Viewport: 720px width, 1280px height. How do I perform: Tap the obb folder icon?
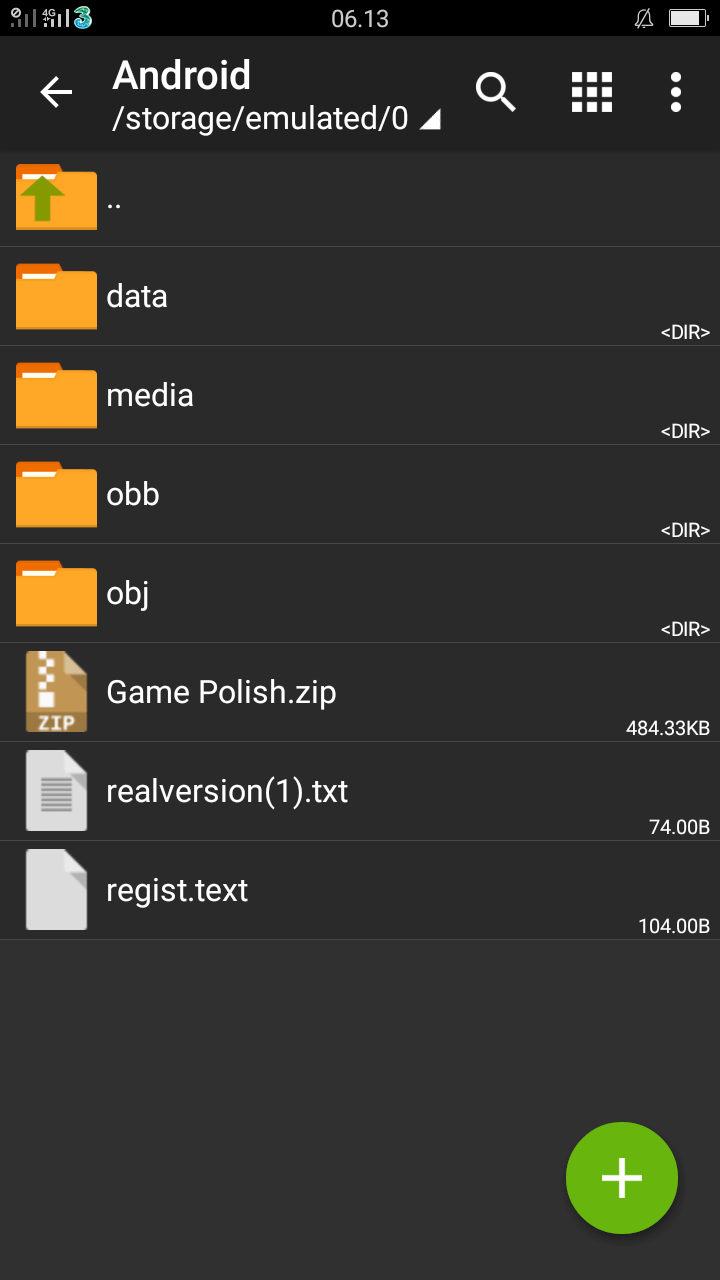tap(56, 494)
